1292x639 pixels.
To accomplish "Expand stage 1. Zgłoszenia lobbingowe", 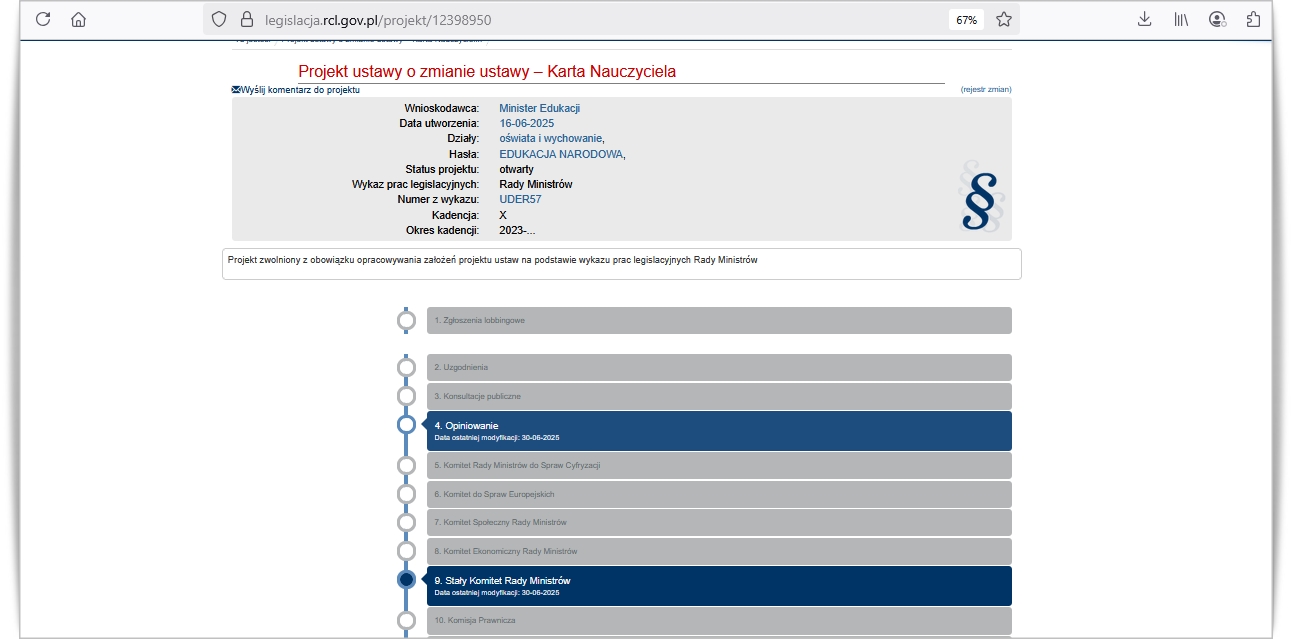I will pyautogui.click(x=719, y=320).
